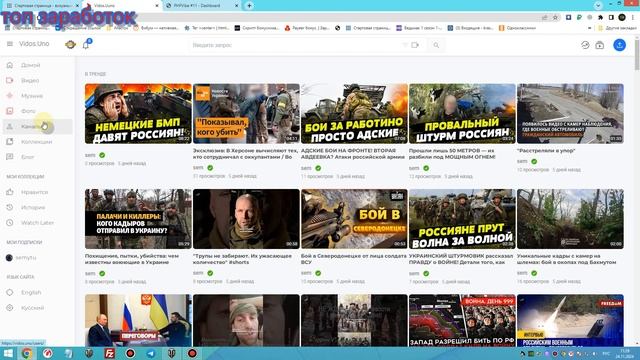Select English site language
640x360 pixels.
pyautogui.click(x=38, y=292)
